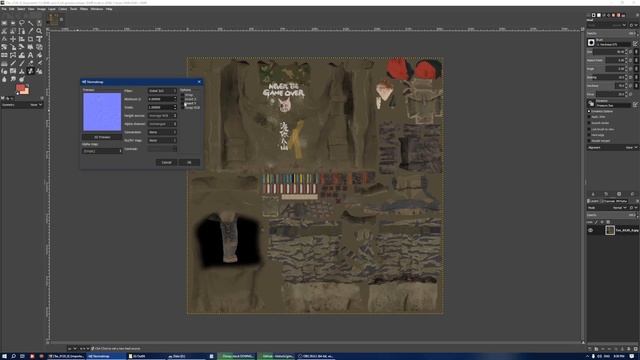Image resolution: width=640 pixels, height=360 pixels.
Task: Enable Wrap option in Normalmap dialog
Action: (x=182, y=95)
